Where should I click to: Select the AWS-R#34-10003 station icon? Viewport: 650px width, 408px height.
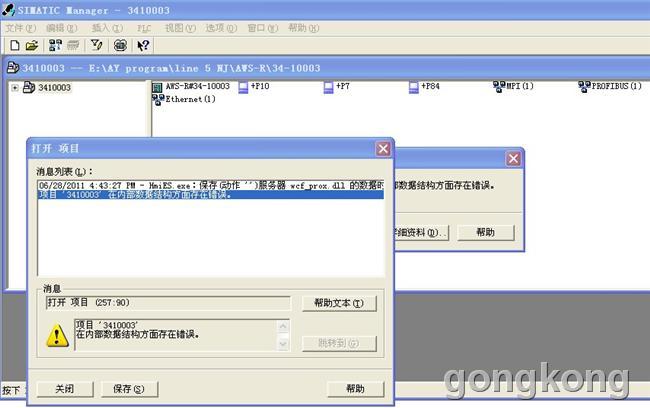click(157, 87)
